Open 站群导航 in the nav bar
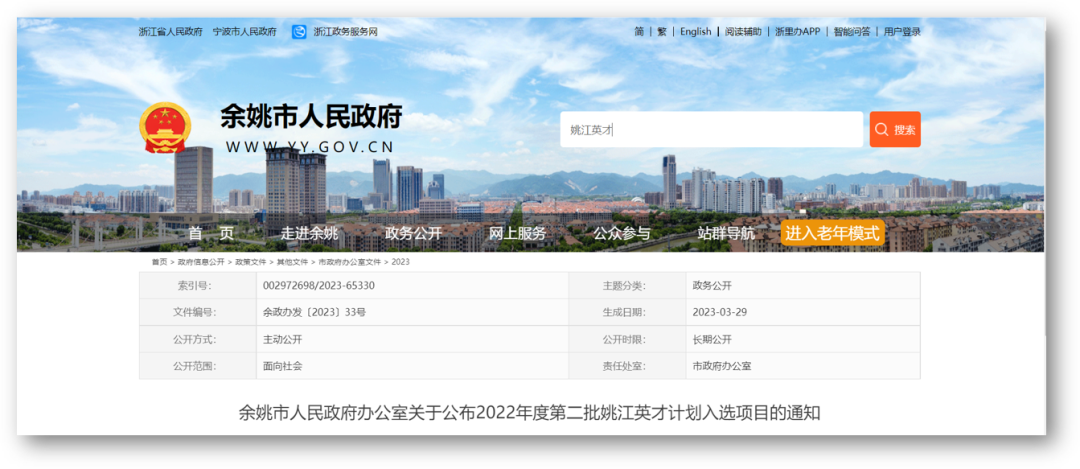 pos(726,234)
